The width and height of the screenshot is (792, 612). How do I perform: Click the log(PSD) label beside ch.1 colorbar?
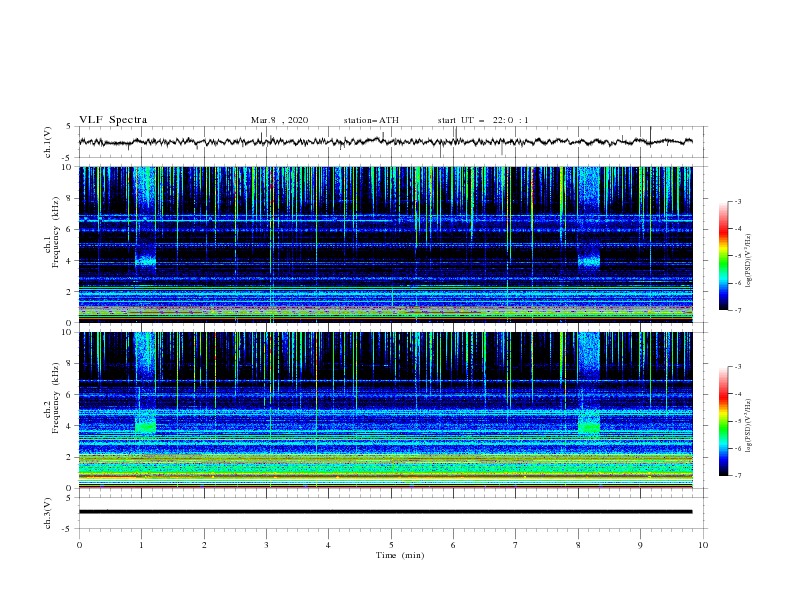(748, 261)
